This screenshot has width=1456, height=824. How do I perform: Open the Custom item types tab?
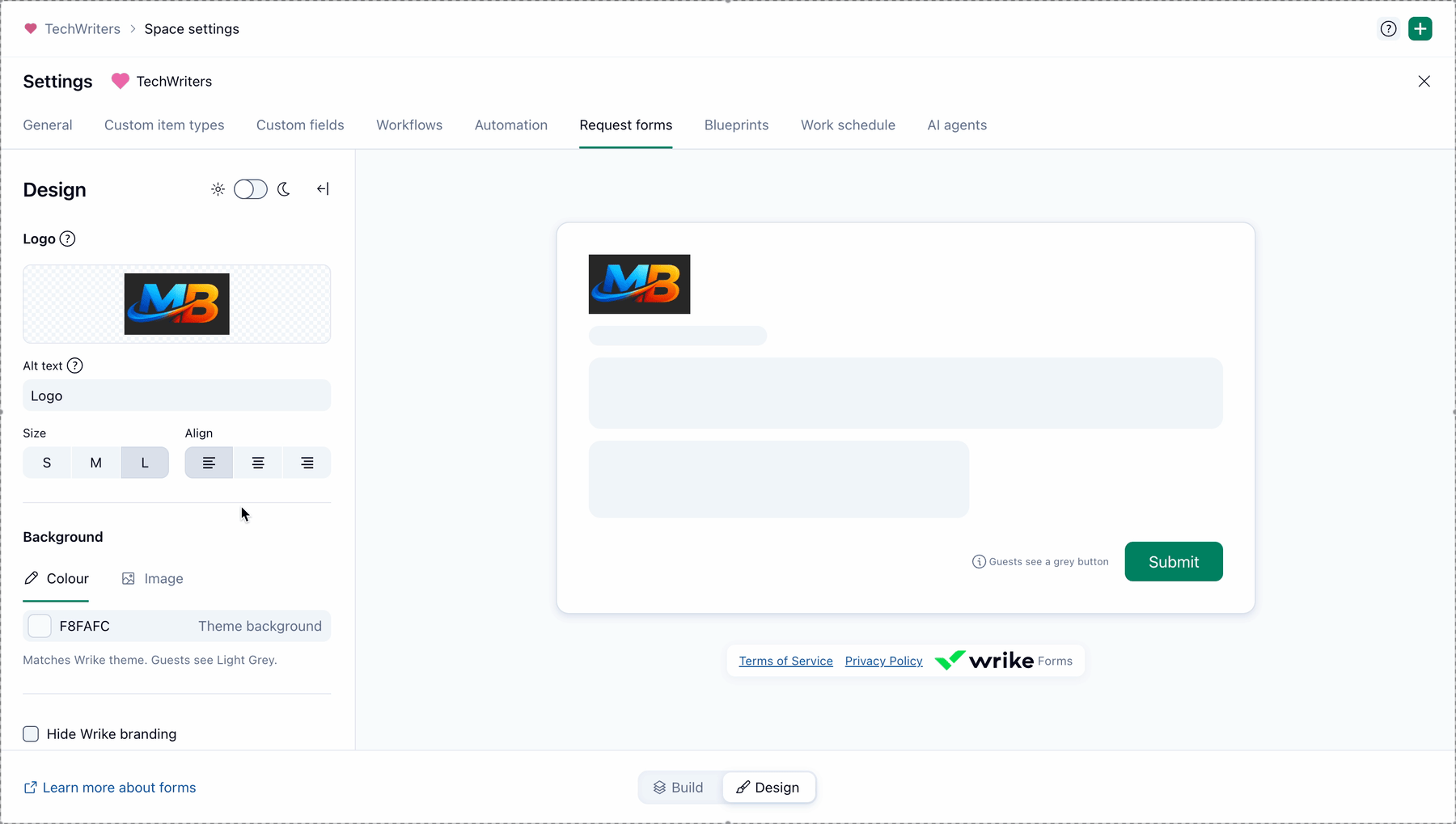point(164,125)
